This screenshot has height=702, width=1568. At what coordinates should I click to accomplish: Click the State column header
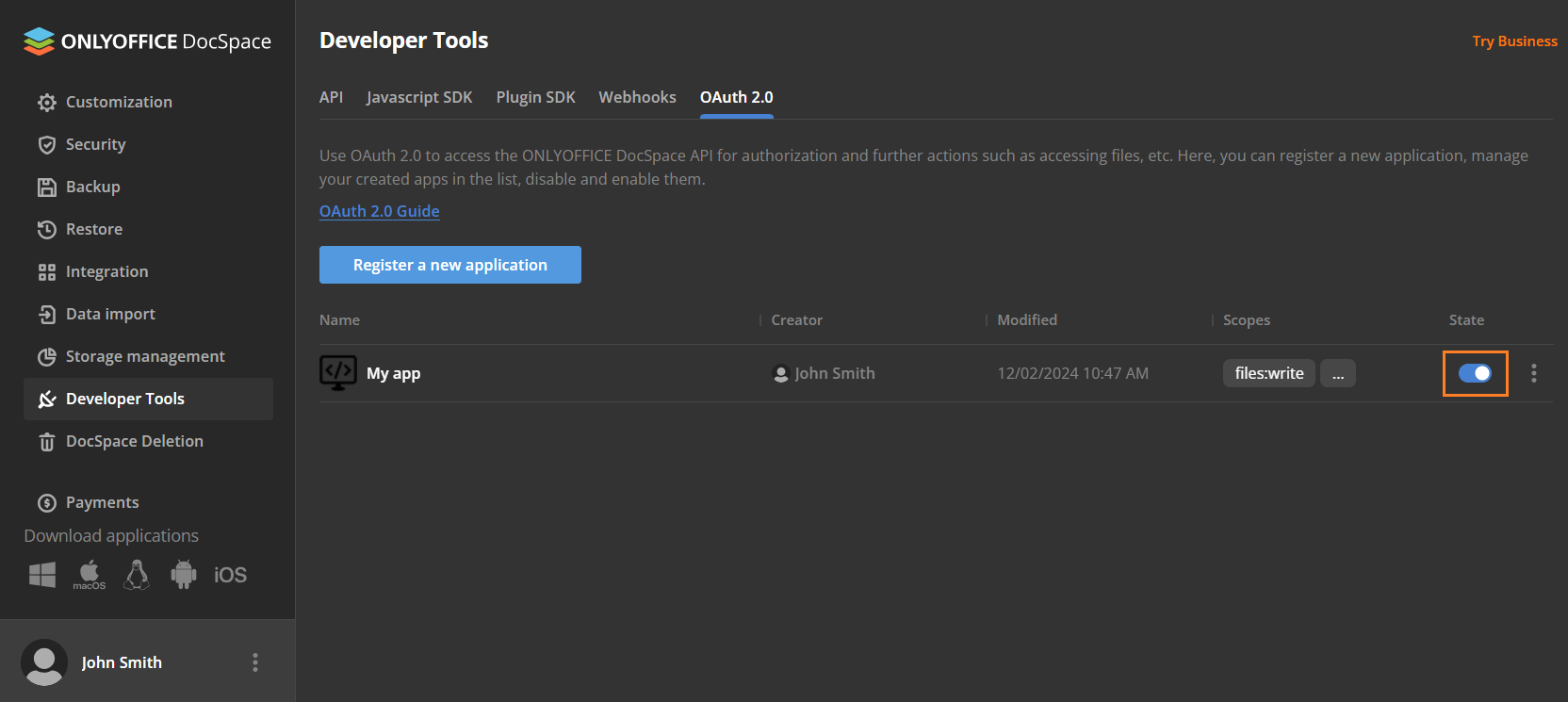[x=1466, y=320]
